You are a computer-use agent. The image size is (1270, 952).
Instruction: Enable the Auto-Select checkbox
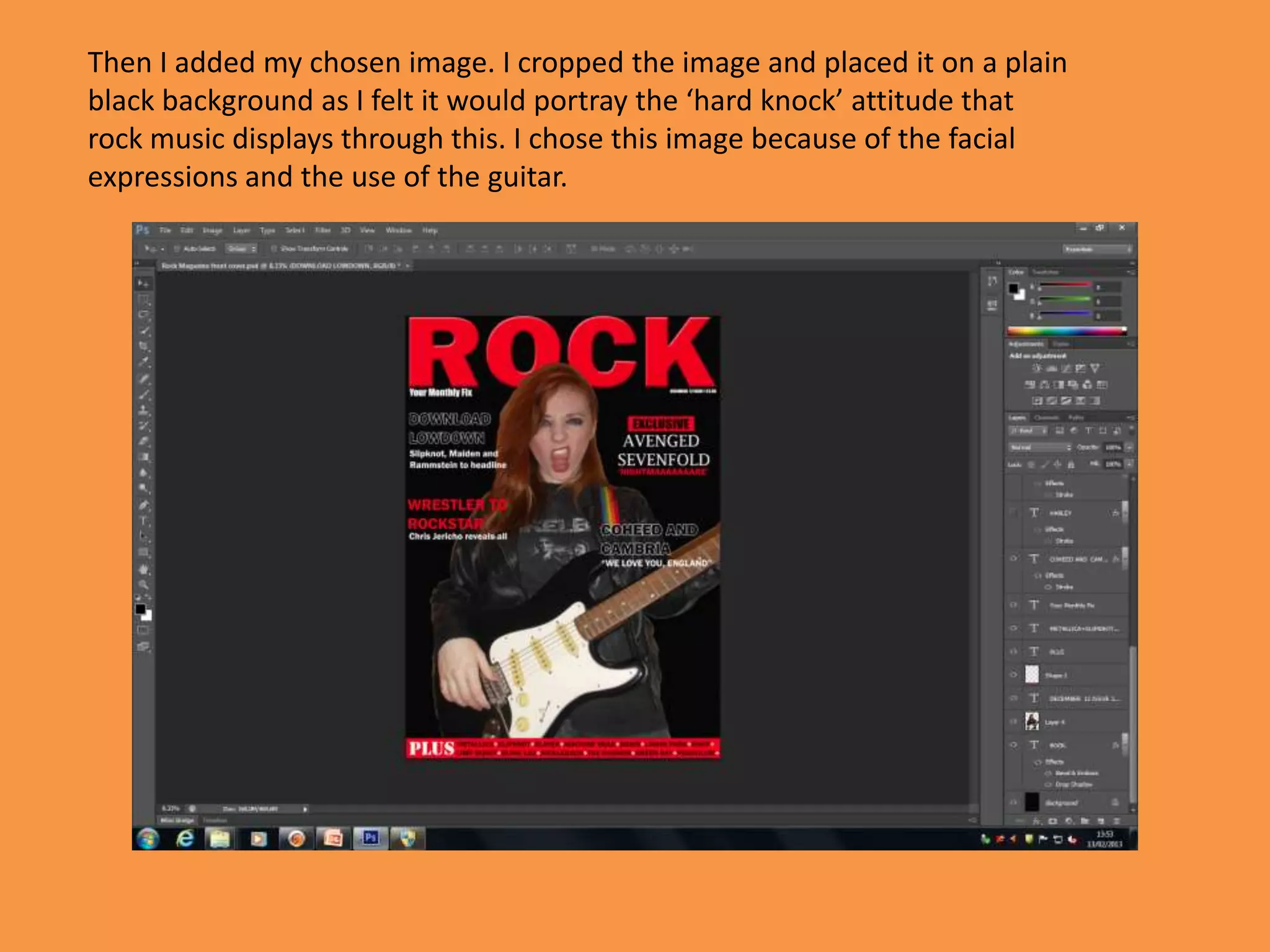(177, 249)
